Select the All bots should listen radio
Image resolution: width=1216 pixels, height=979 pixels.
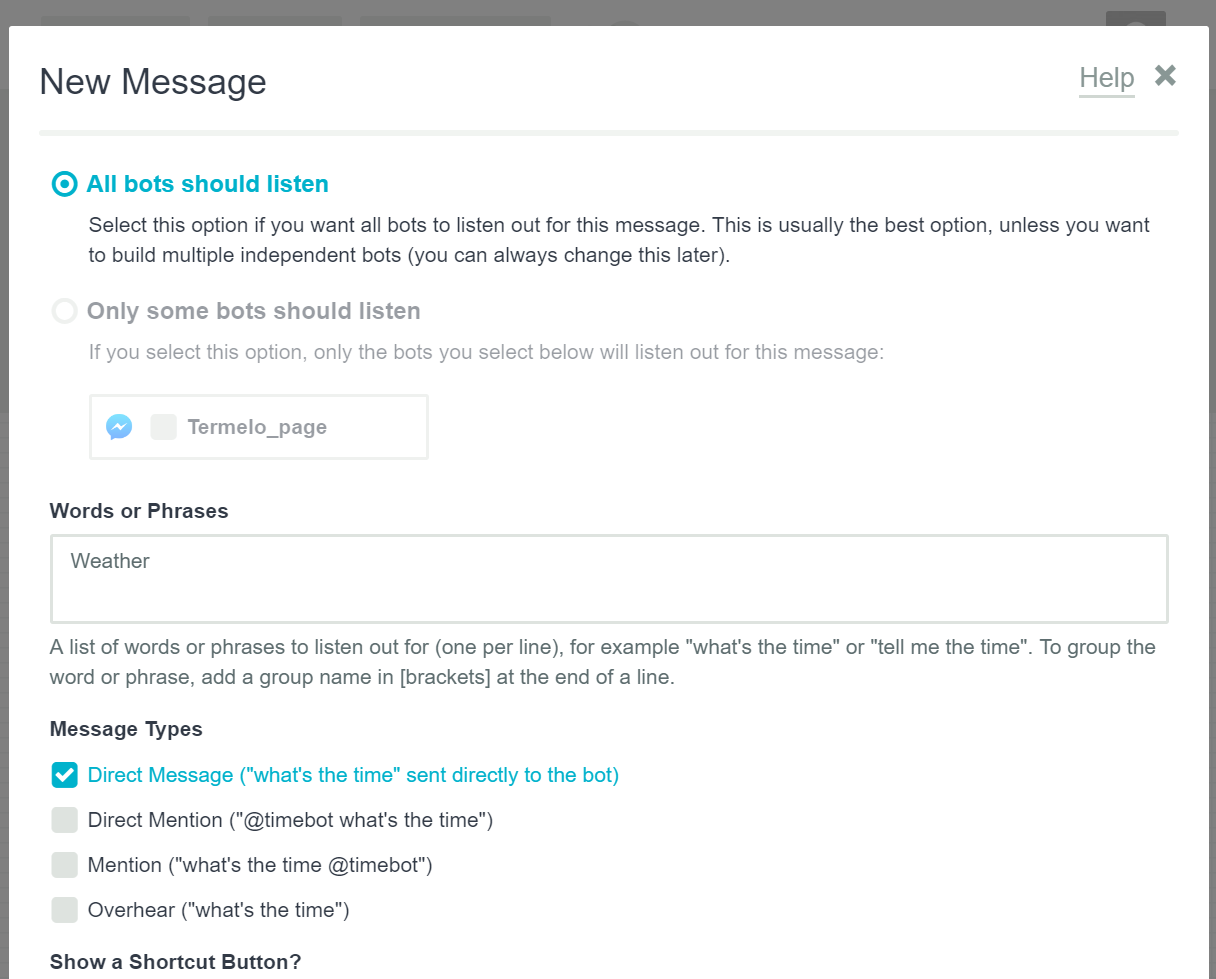[64, 184]
